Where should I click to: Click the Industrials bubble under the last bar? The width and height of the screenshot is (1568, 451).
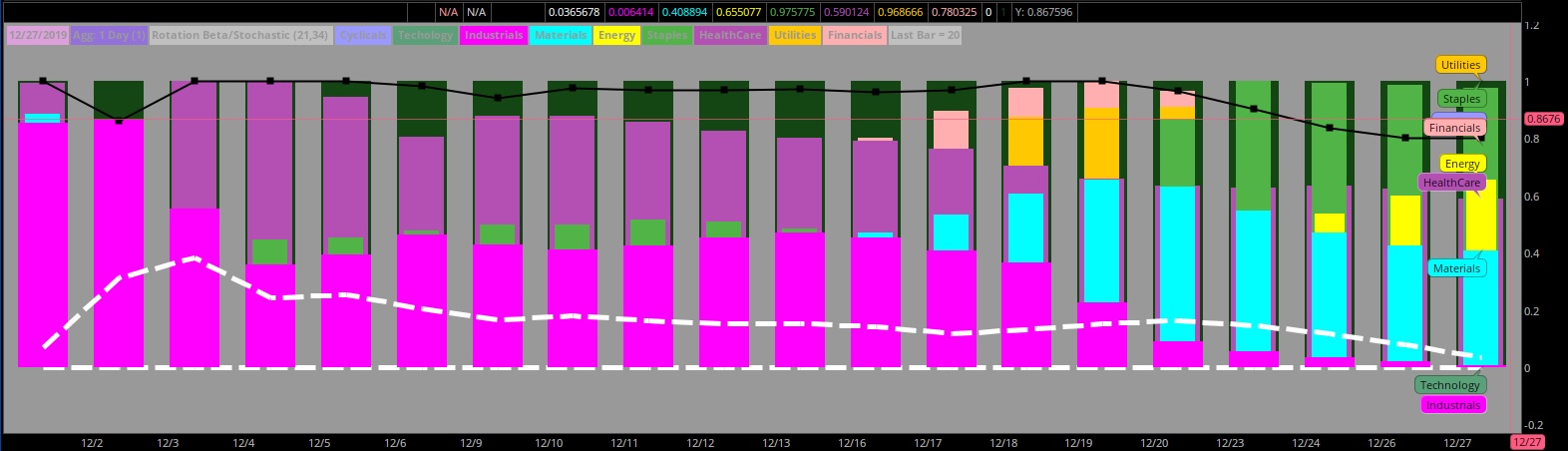pyautogui.click(x=1452, y=405)
